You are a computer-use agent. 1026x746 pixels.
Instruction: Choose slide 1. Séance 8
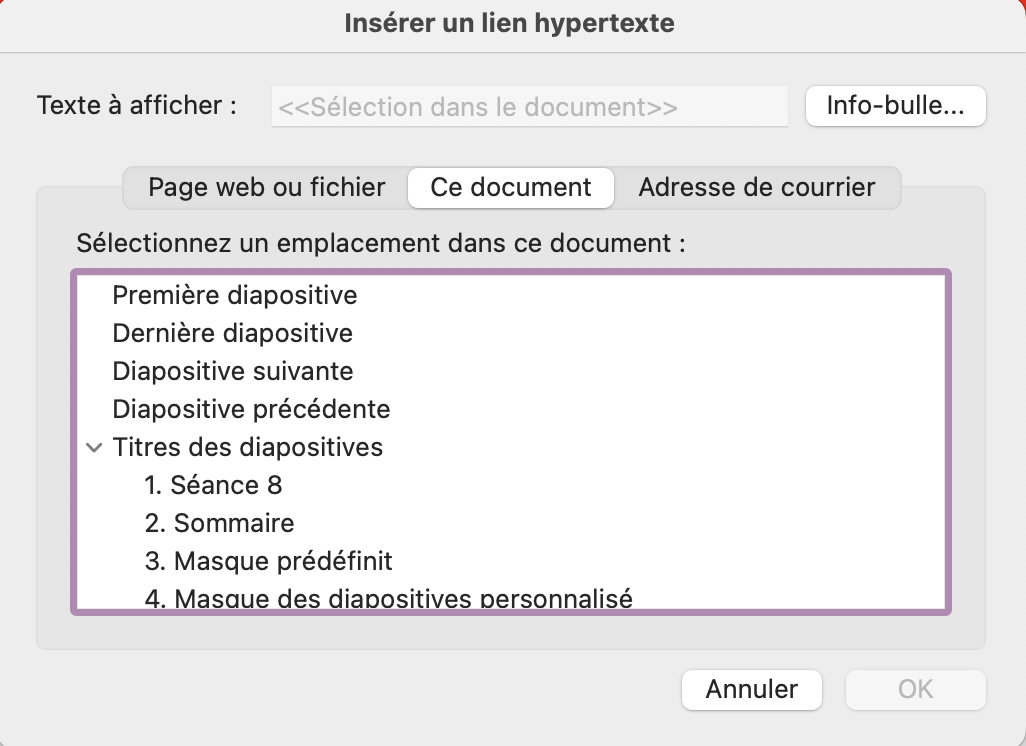click(511, 486)
